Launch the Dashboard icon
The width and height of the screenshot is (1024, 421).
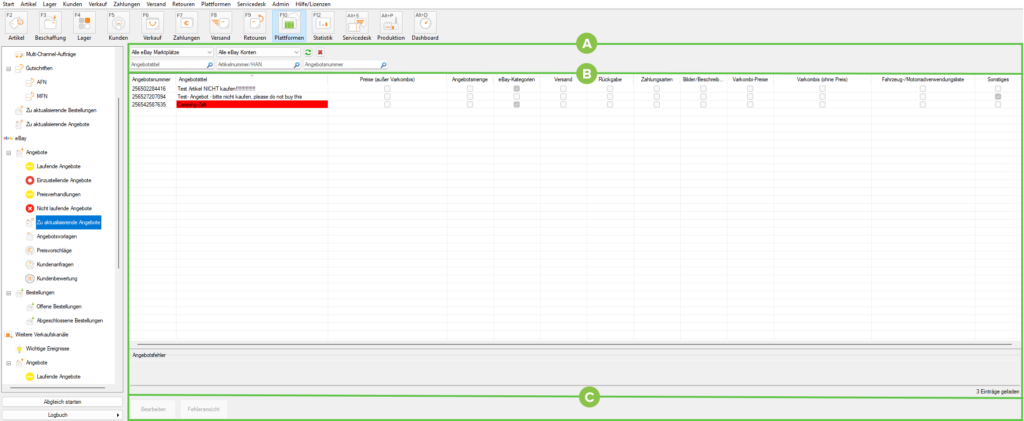pos(424,24)
